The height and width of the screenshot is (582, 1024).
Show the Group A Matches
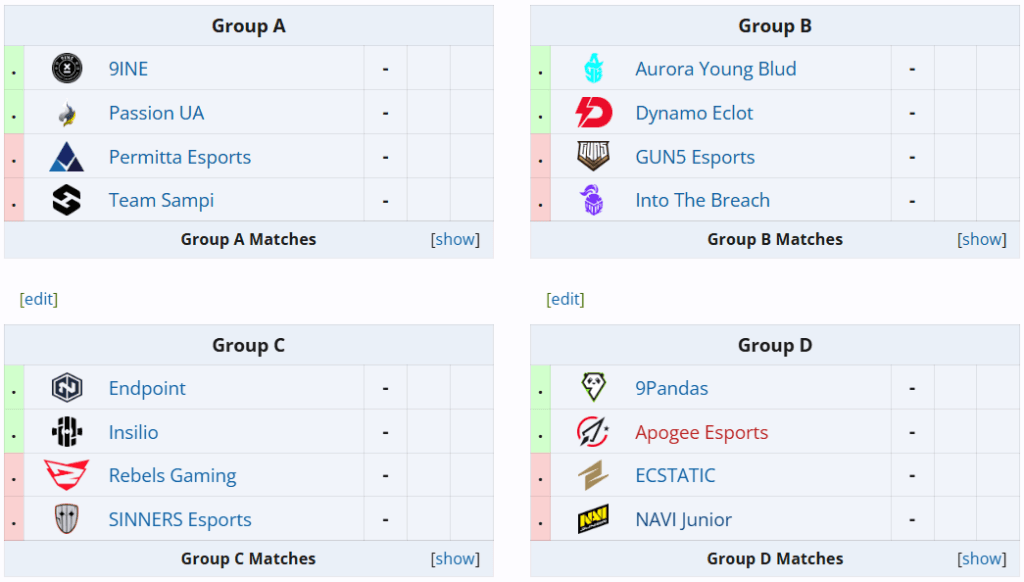point(455,239)
